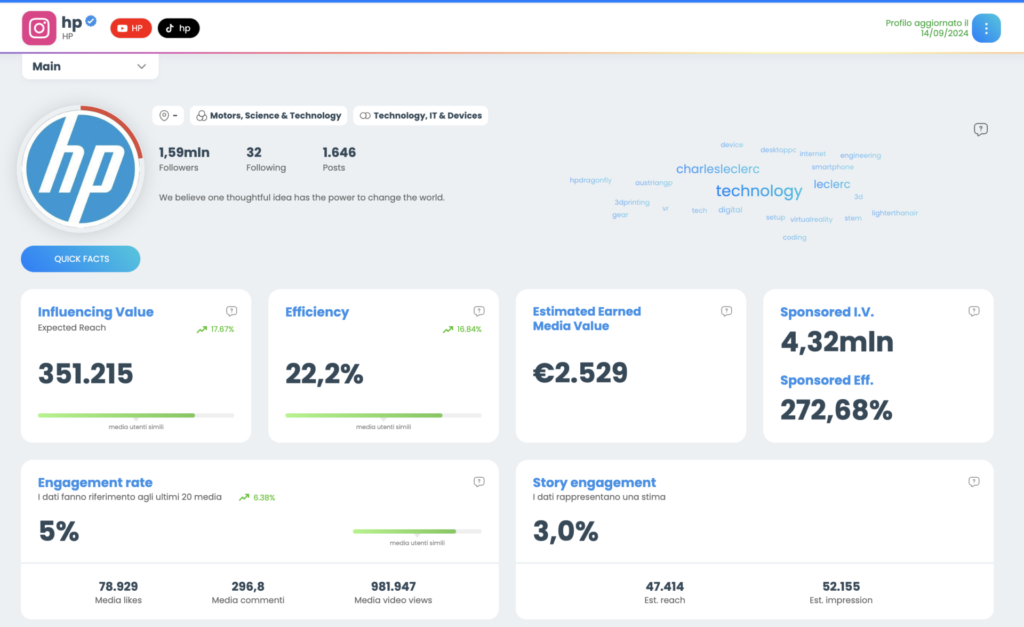Screen dimensions: 1024x627
Task: Click the 272,68% Sponsored Eff. value
Action: (x=836, y=410)
